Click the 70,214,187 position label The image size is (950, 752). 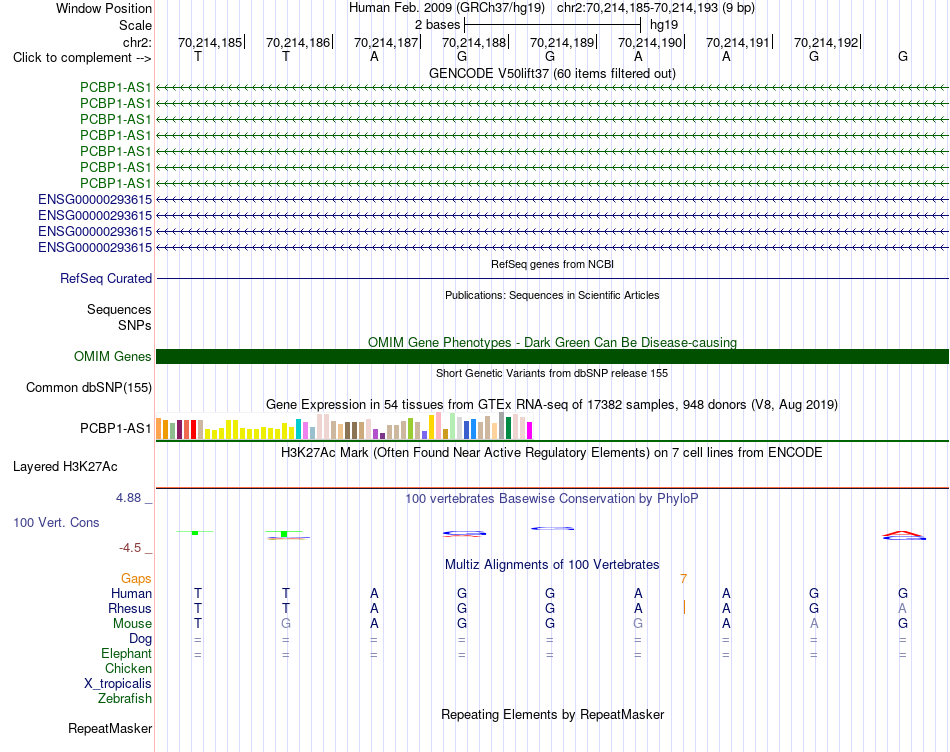click(x=386, y=42)
